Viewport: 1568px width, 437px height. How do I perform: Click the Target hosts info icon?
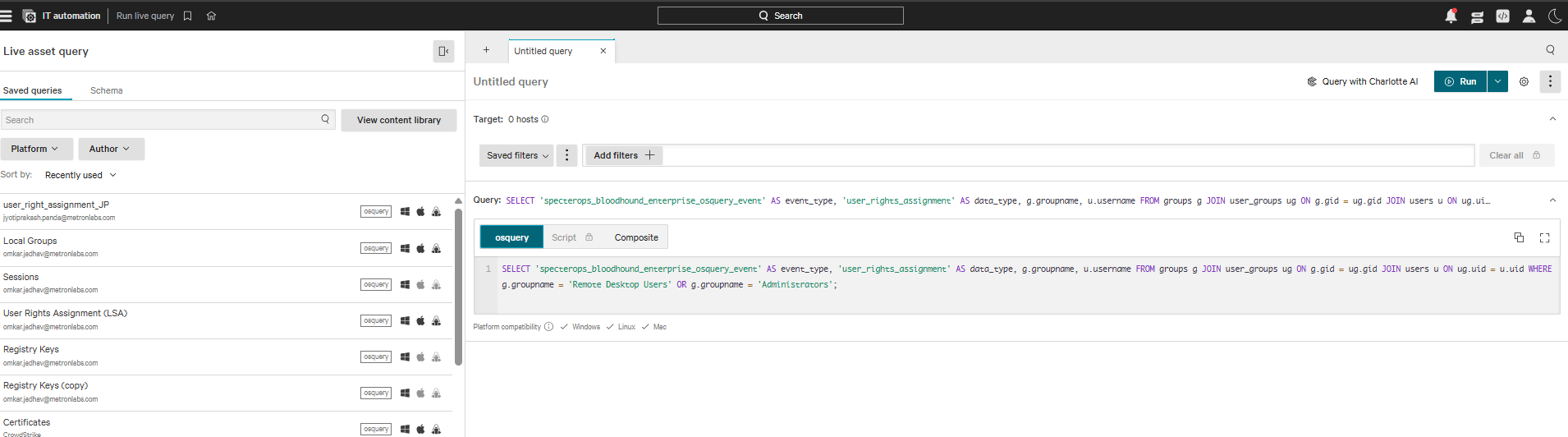(545, 119)
